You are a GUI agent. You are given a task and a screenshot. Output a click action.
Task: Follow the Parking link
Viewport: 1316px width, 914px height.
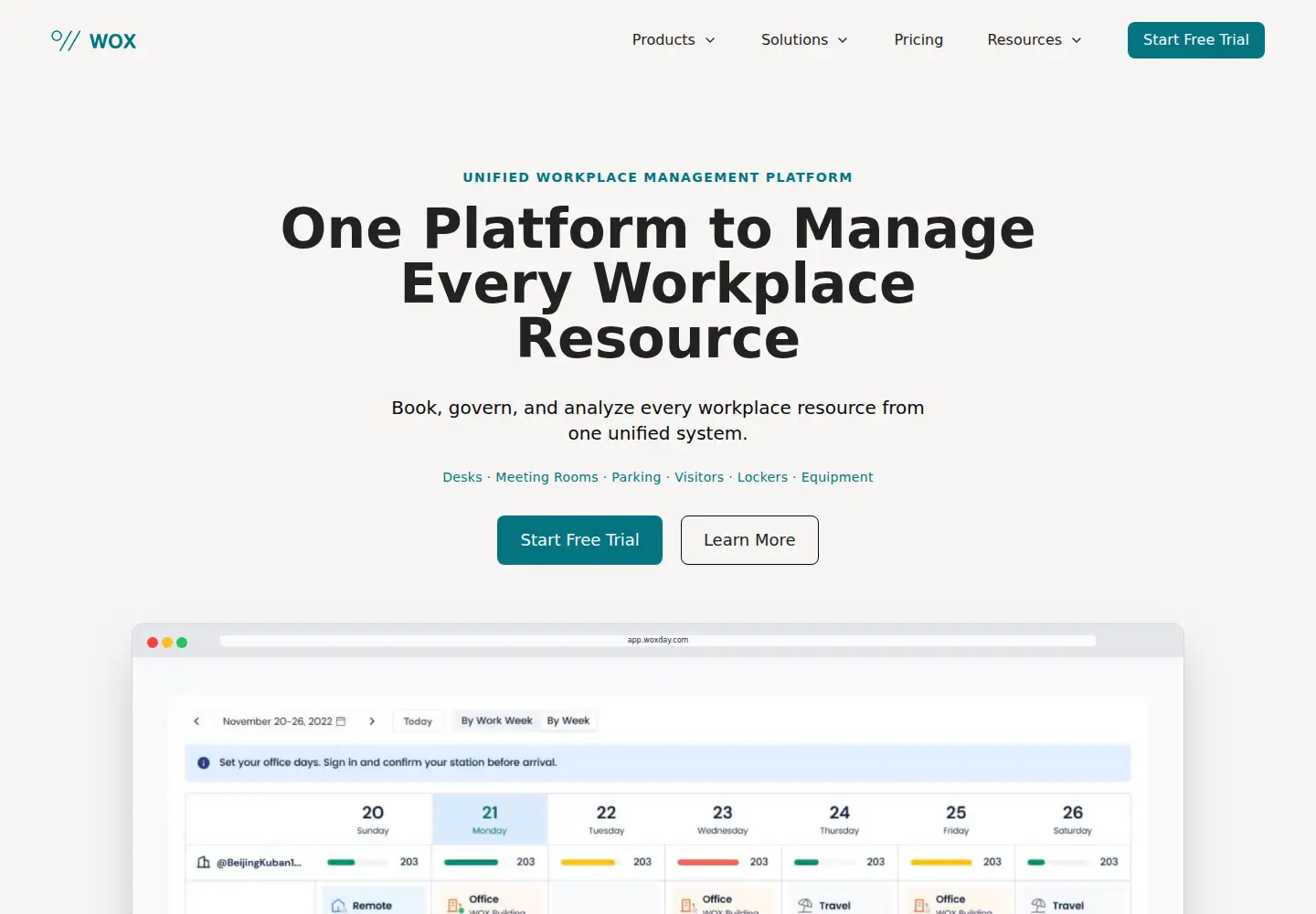tap(636, 477)
